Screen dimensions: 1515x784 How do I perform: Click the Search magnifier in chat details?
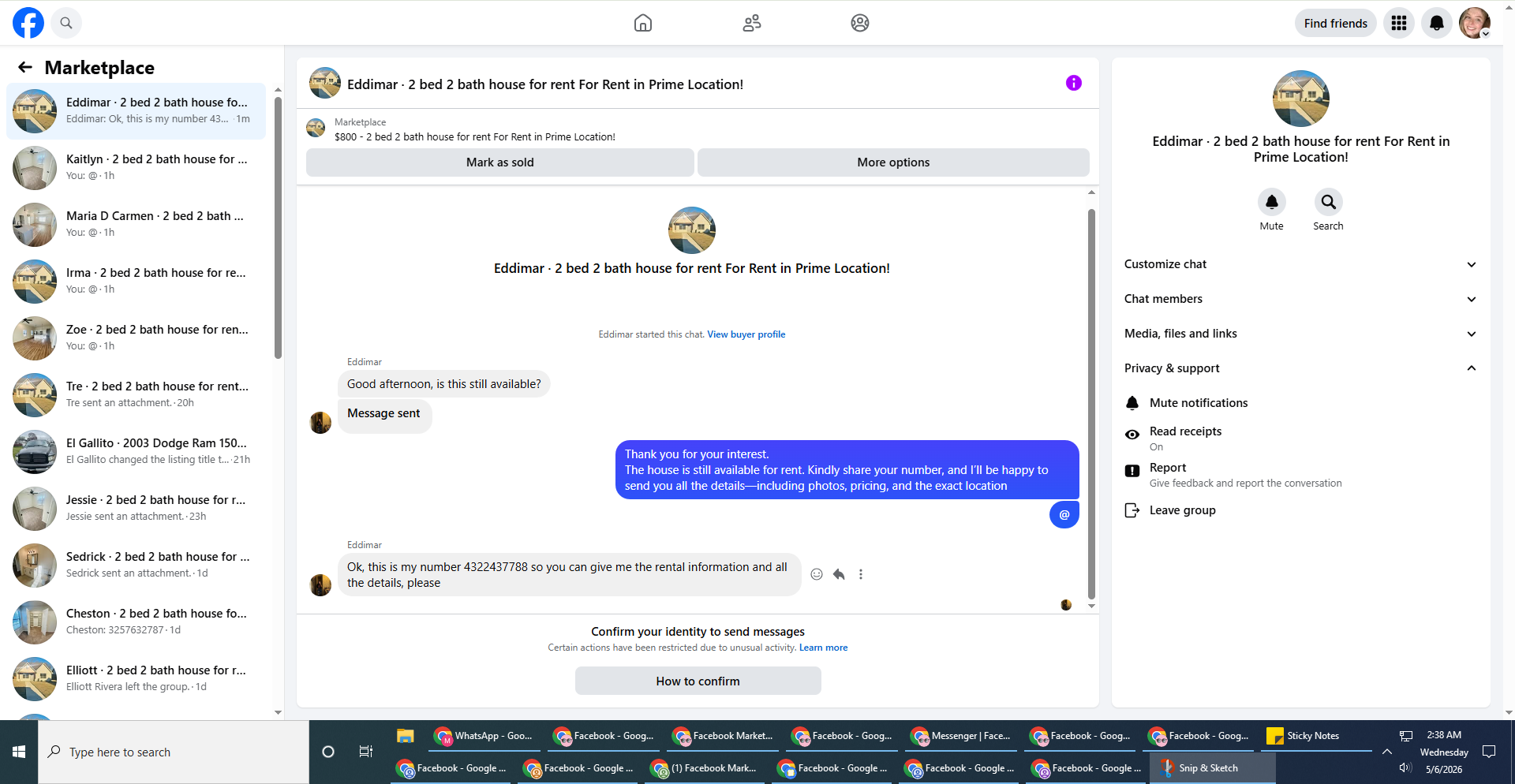[x=1329, y=202]
